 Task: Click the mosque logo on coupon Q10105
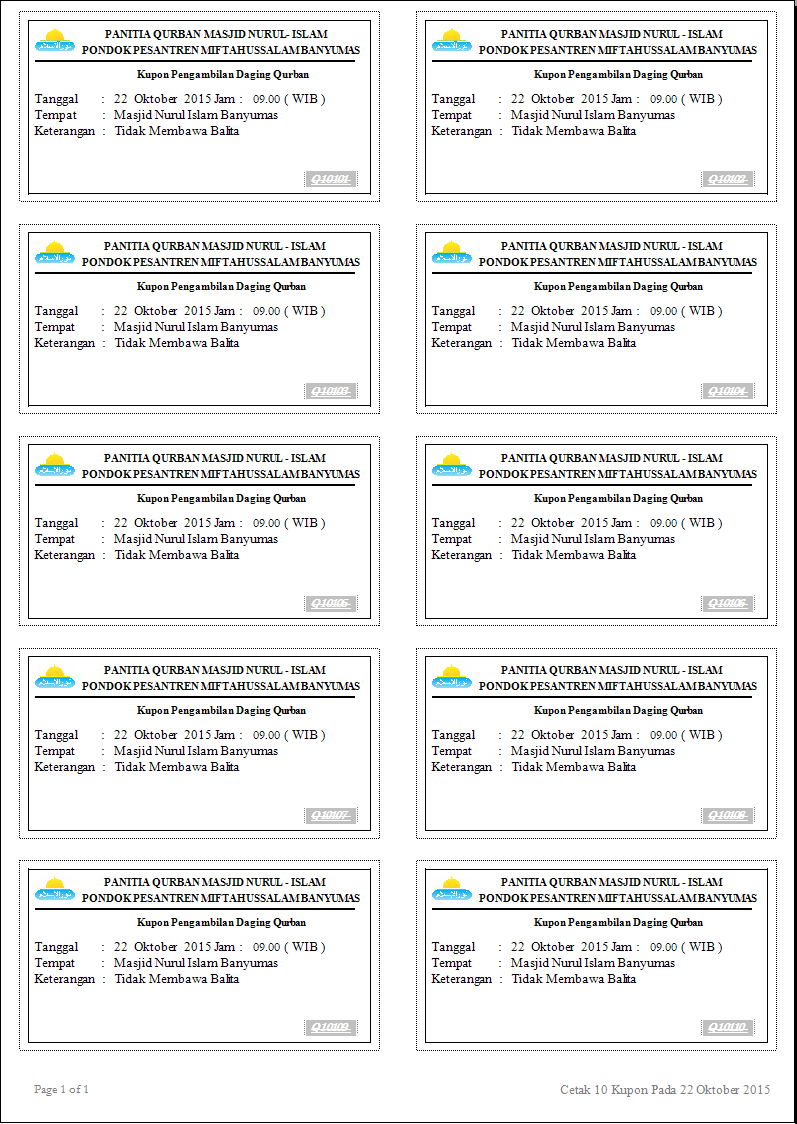[x=54, y=464]
